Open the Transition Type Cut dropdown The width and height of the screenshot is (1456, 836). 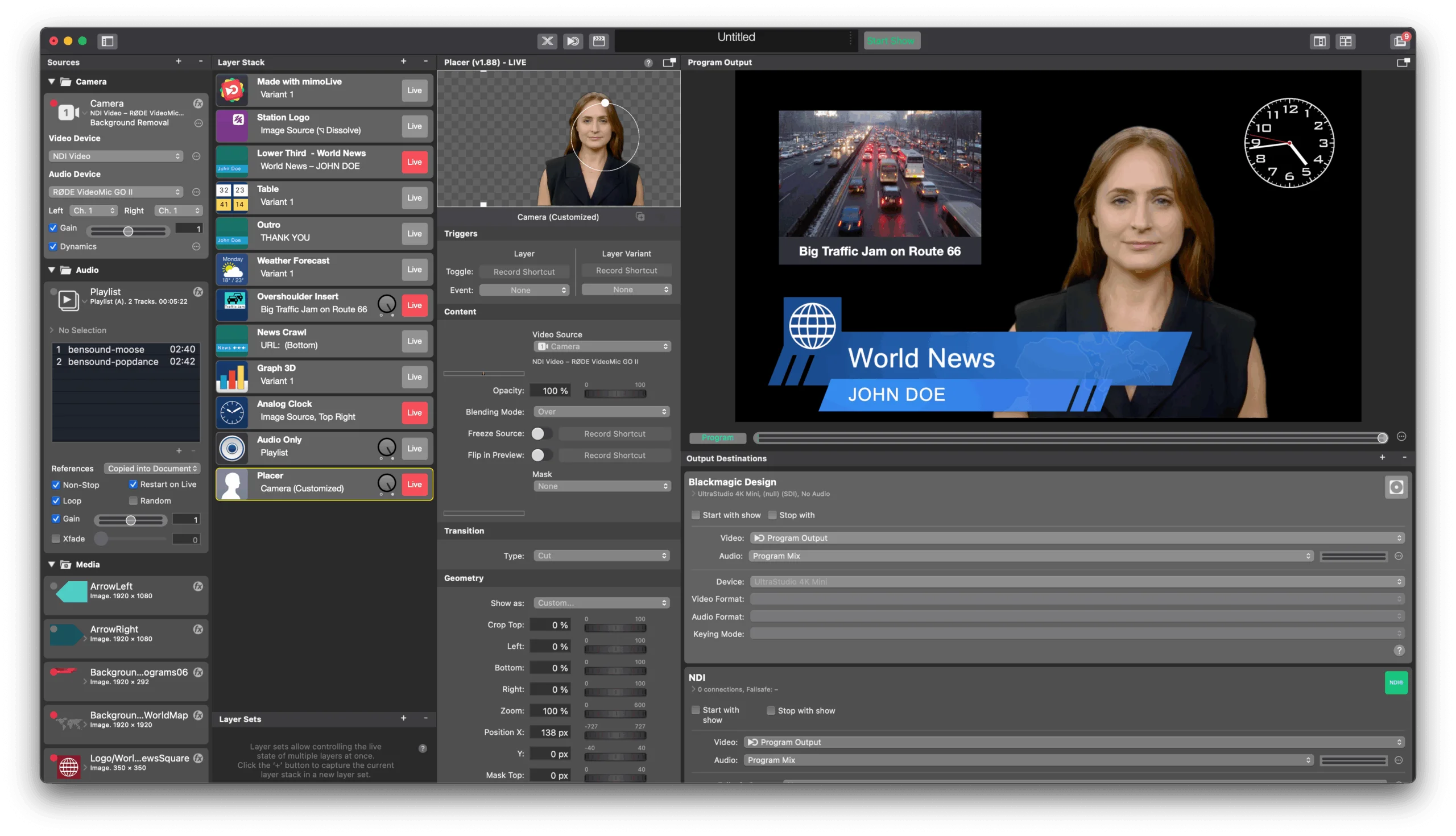point(602,556)
